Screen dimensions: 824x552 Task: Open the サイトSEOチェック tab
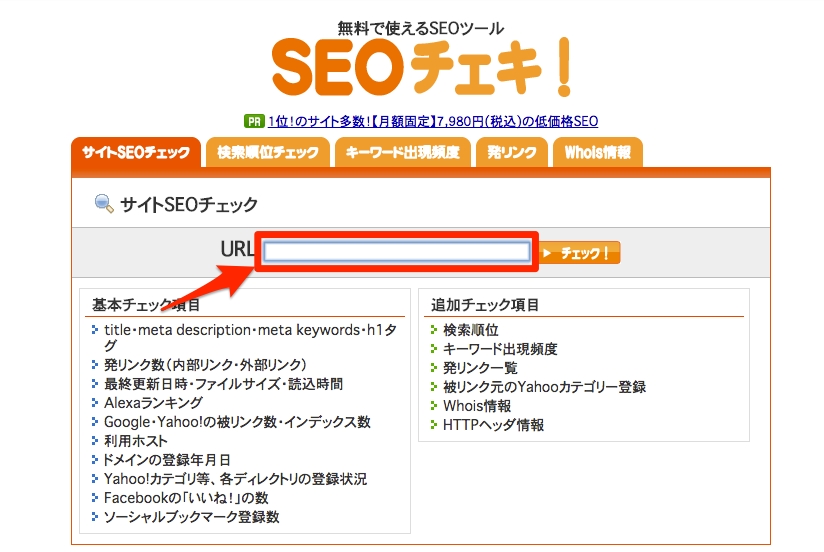pyautogui.click(x=136, y=152)
